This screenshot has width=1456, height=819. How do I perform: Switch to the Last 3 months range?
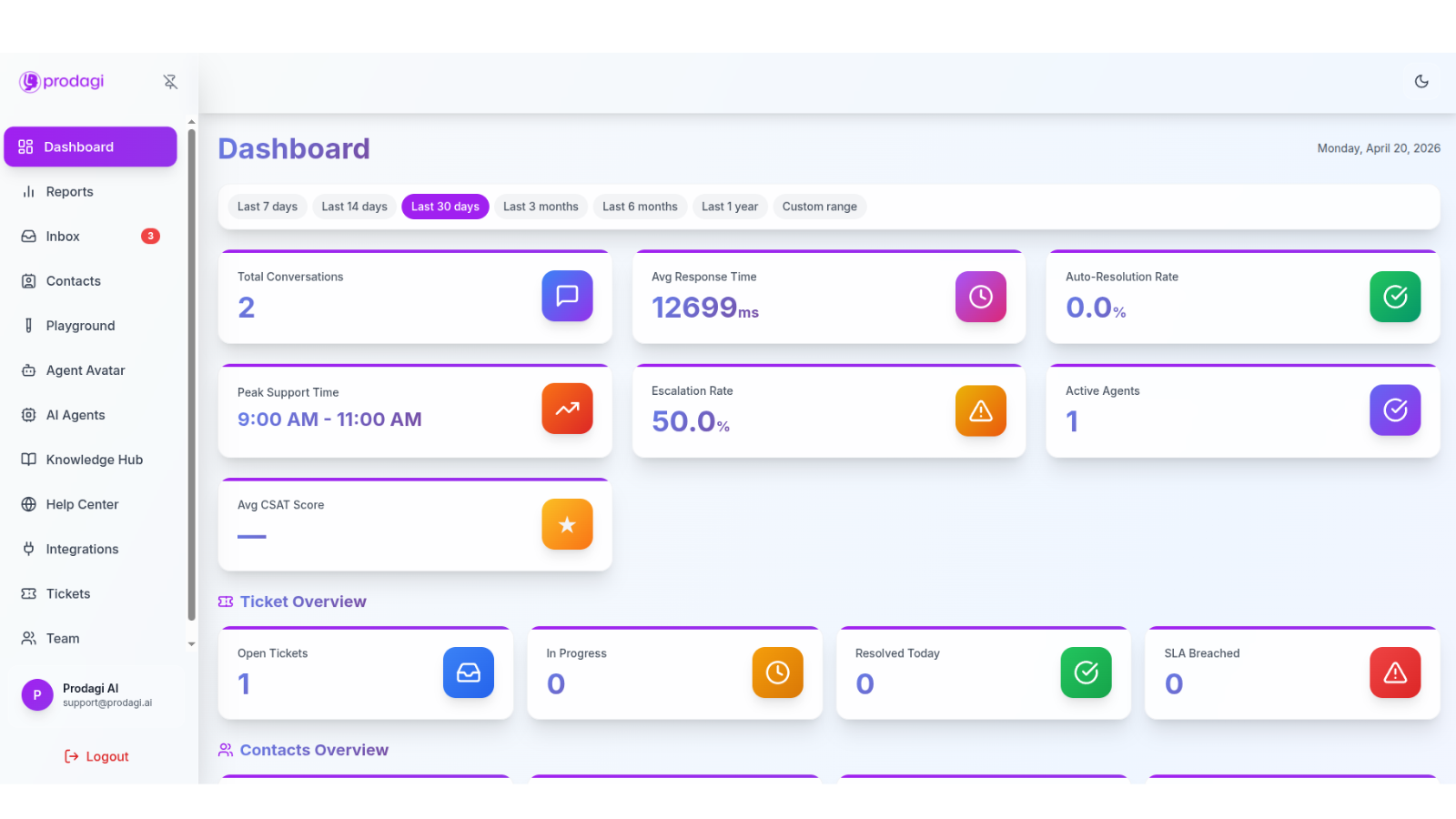541,207
